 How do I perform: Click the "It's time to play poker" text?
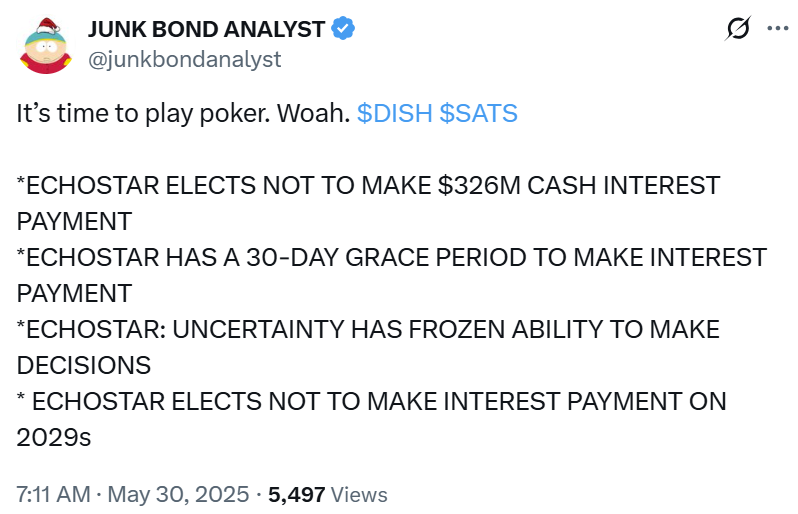point(144,113)
